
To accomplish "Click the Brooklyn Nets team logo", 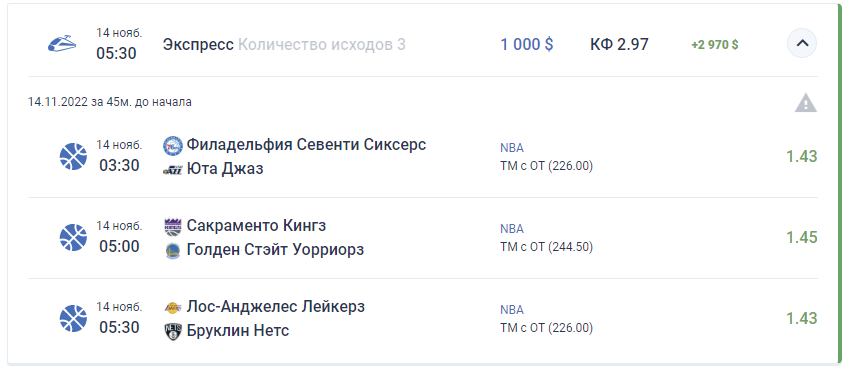I will [x=173, y=331].
